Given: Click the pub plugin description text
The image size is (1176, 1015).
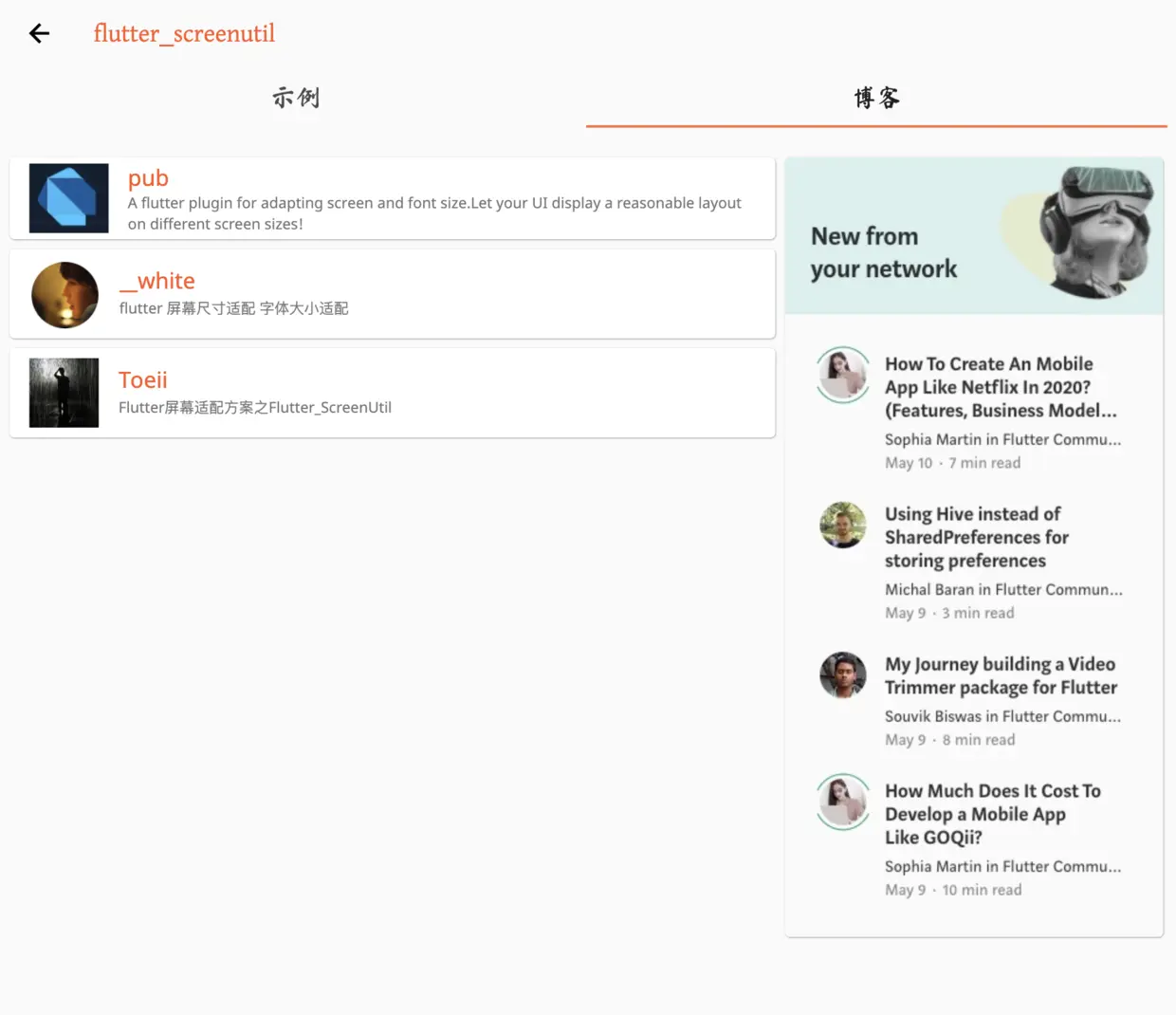Looking at the screenshot, I should click(x=434, y=213).
